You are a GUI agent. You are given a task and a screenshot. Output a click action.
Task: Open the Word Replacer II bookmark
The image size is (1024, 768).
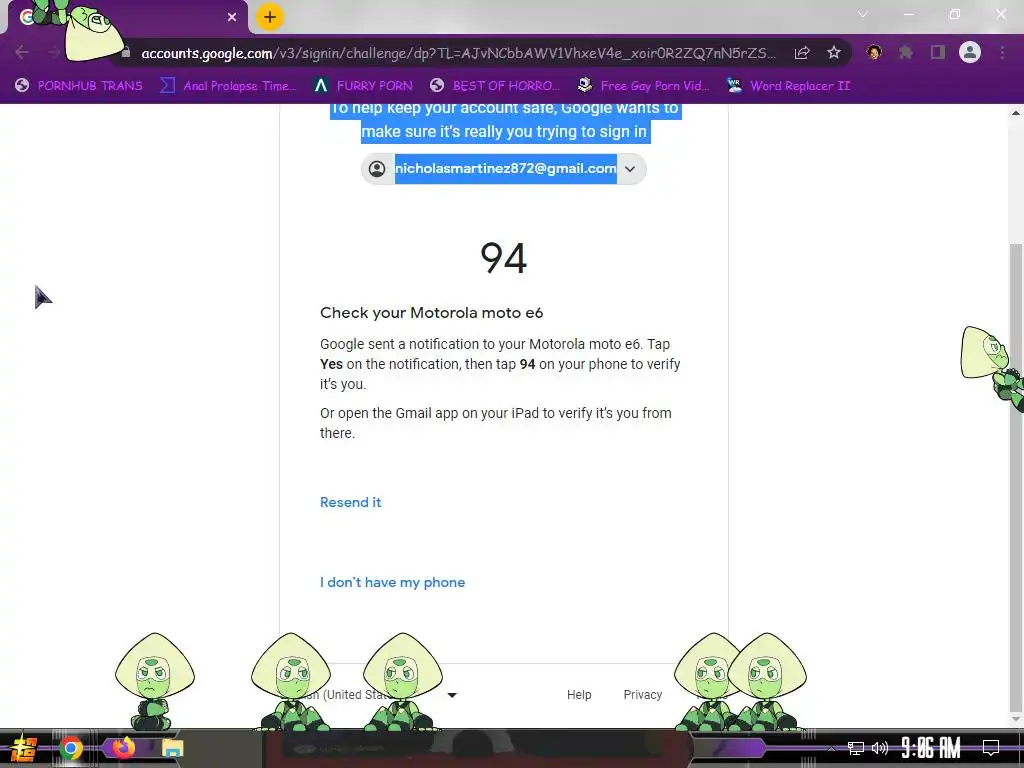click(x=788, y=86)
